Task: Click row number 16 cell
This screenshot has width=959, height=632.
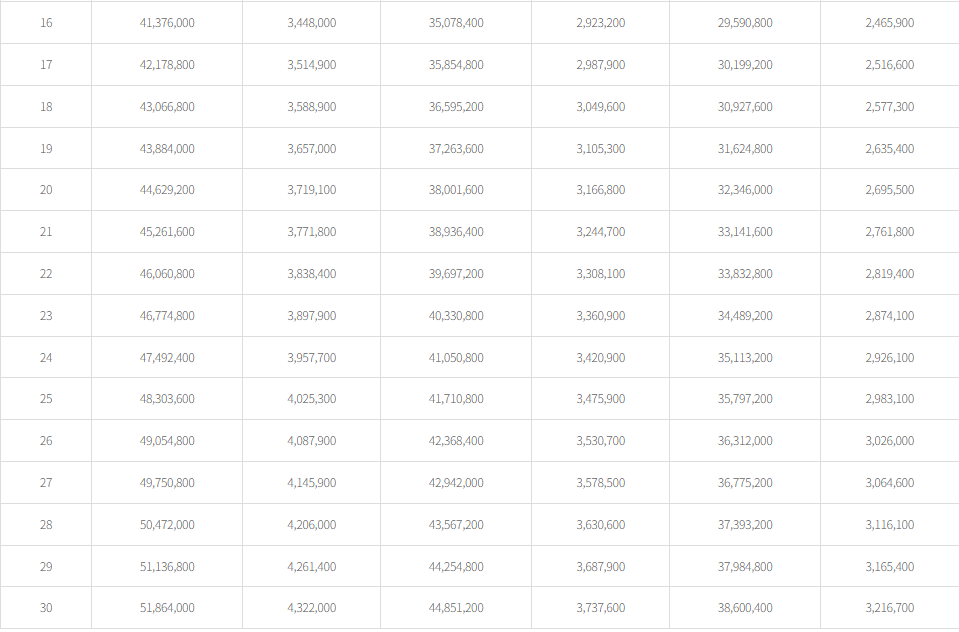Action: click(x=46, y=22)
